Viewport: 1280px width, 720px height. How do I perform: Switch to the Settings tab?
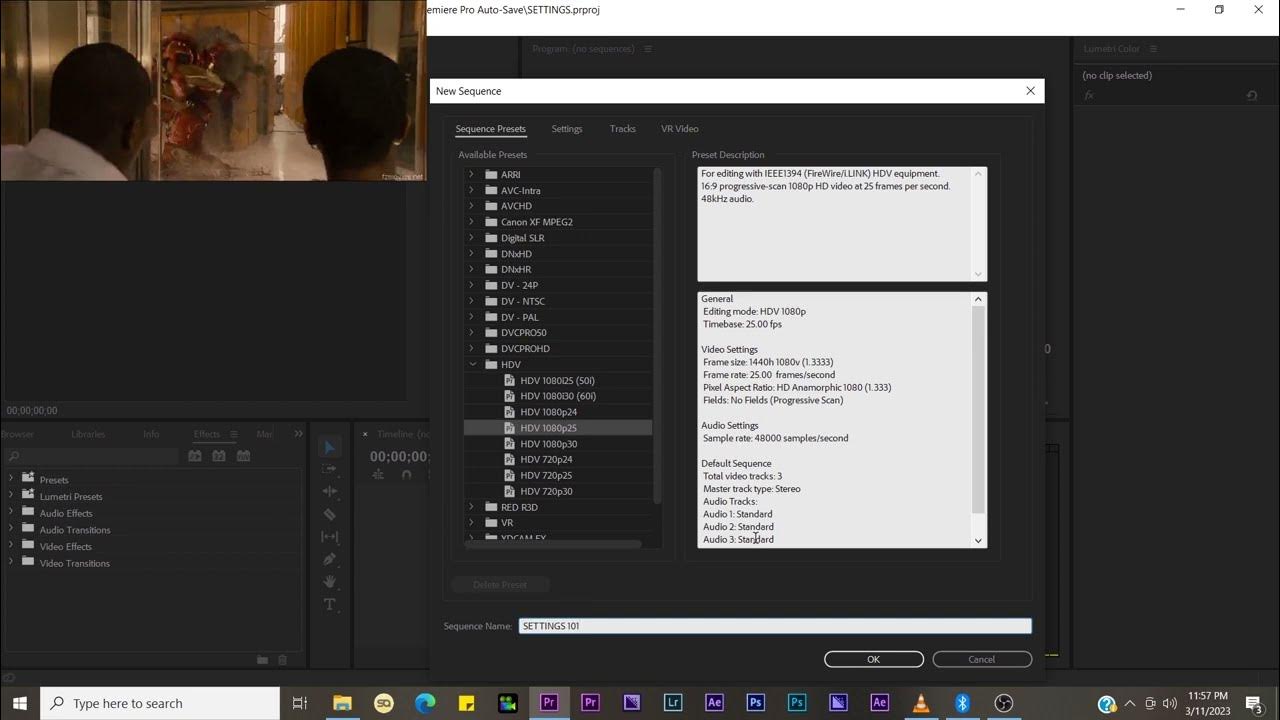567,129
